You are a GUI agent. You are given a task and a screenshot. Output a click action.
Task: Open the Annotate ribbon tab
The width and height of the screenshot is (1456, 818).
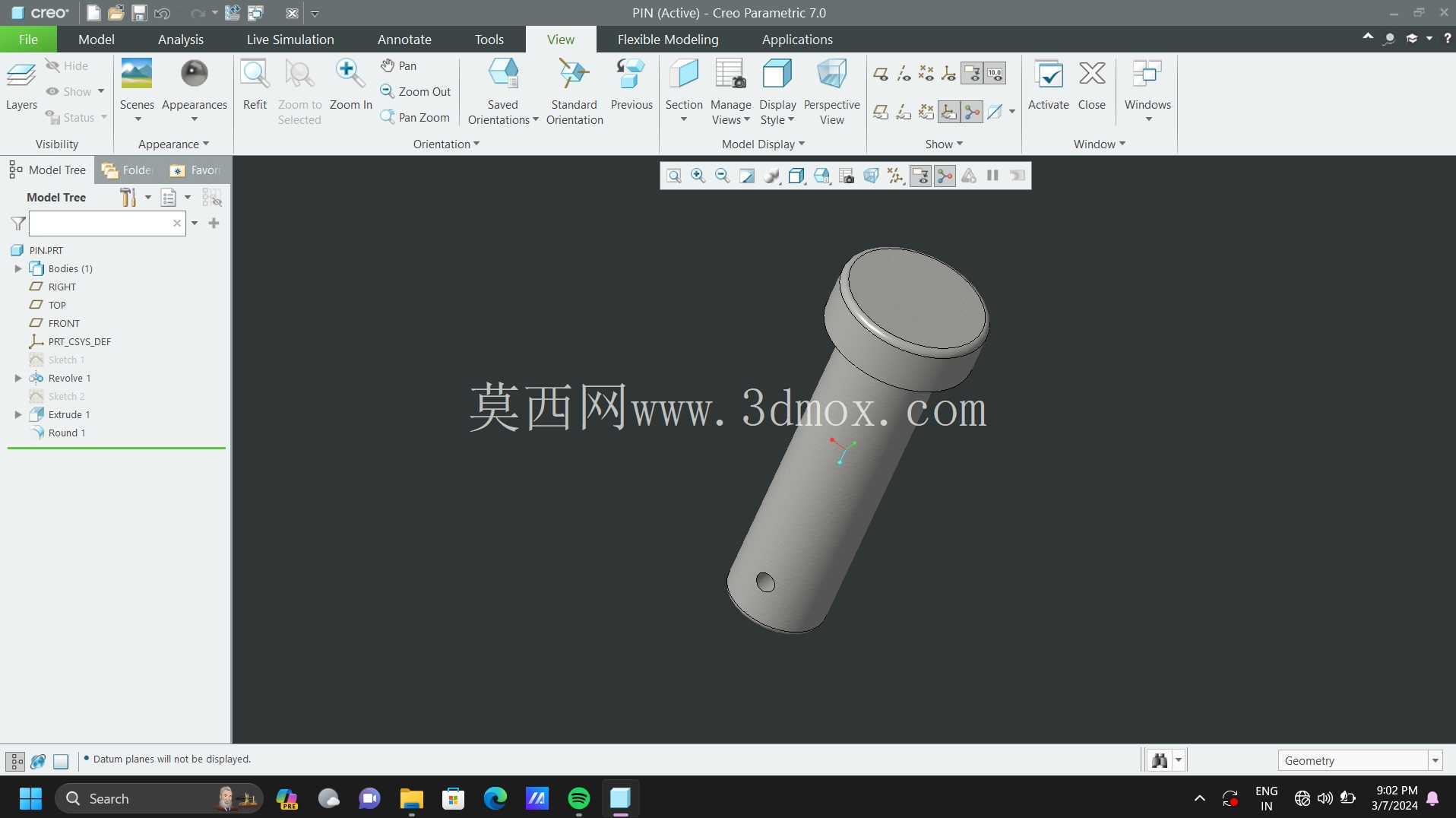point(404,40)
